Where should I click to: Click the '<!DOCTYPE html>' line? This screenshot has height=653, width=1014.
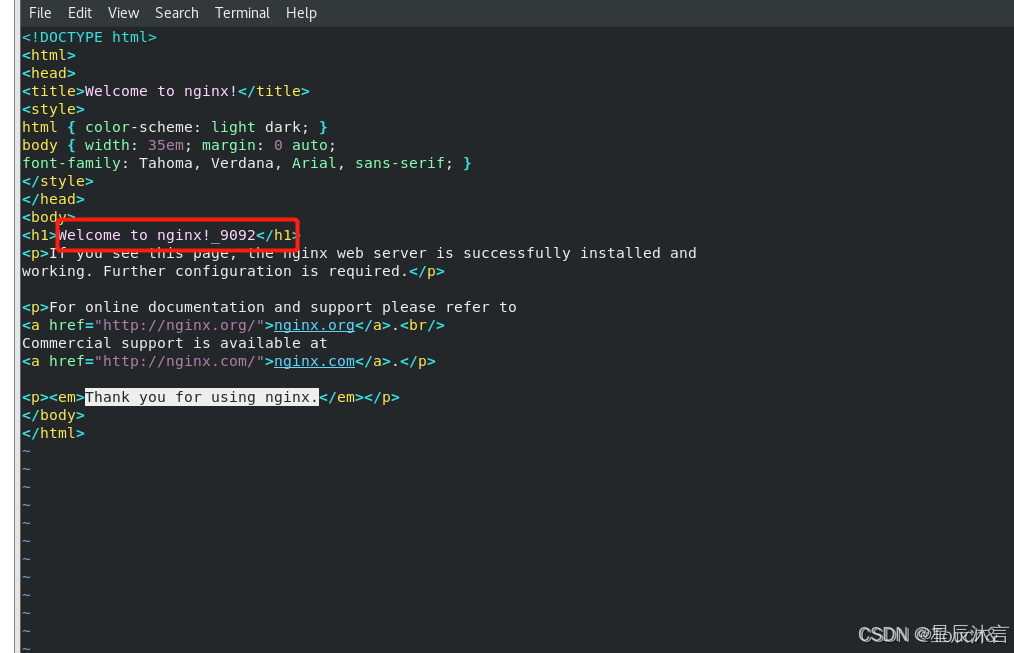click(x=89, y=37)
